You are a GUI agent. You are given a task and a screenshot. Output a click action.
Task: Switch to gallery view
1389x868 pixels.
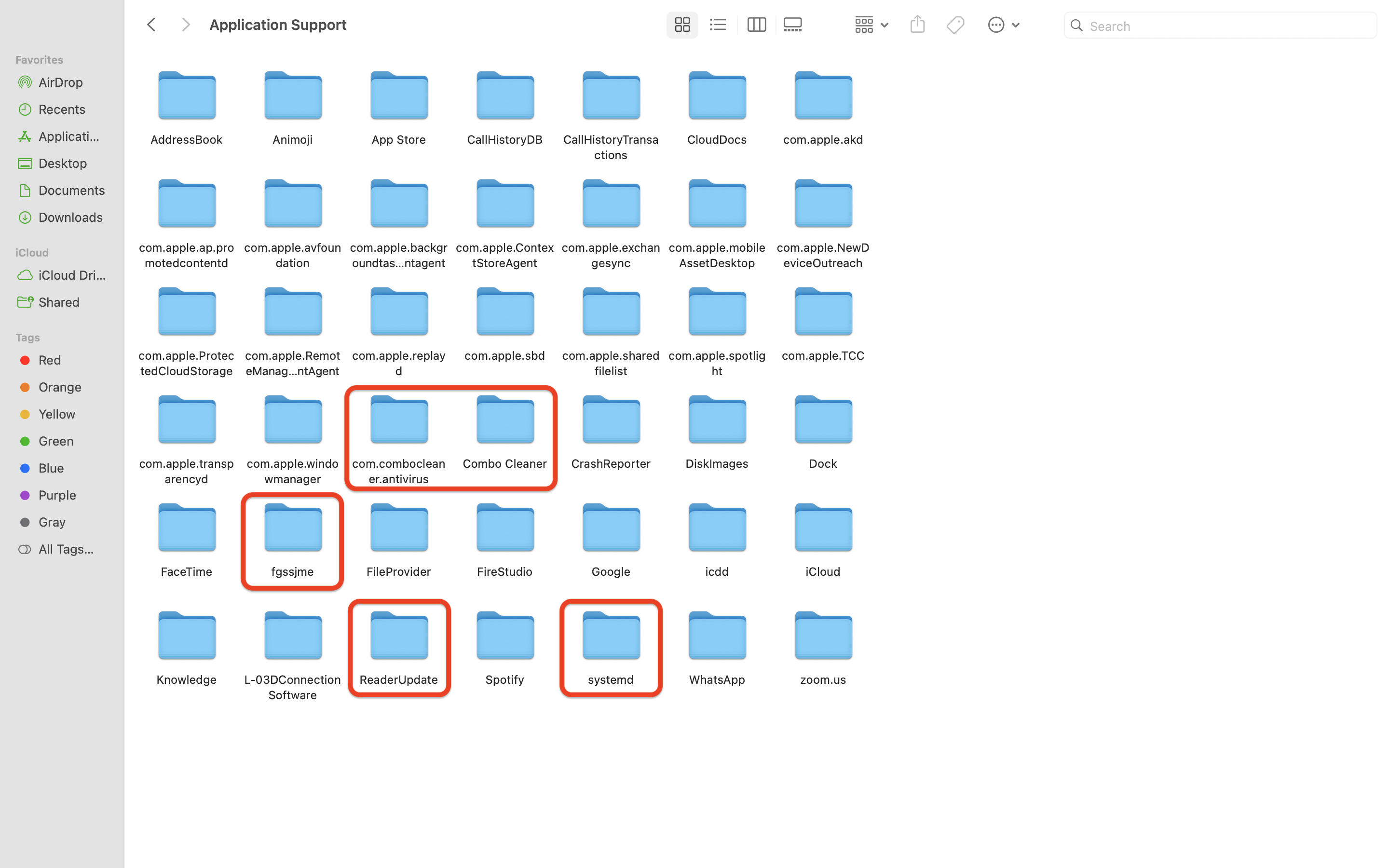pyautogui.click(x=793, y=25)
